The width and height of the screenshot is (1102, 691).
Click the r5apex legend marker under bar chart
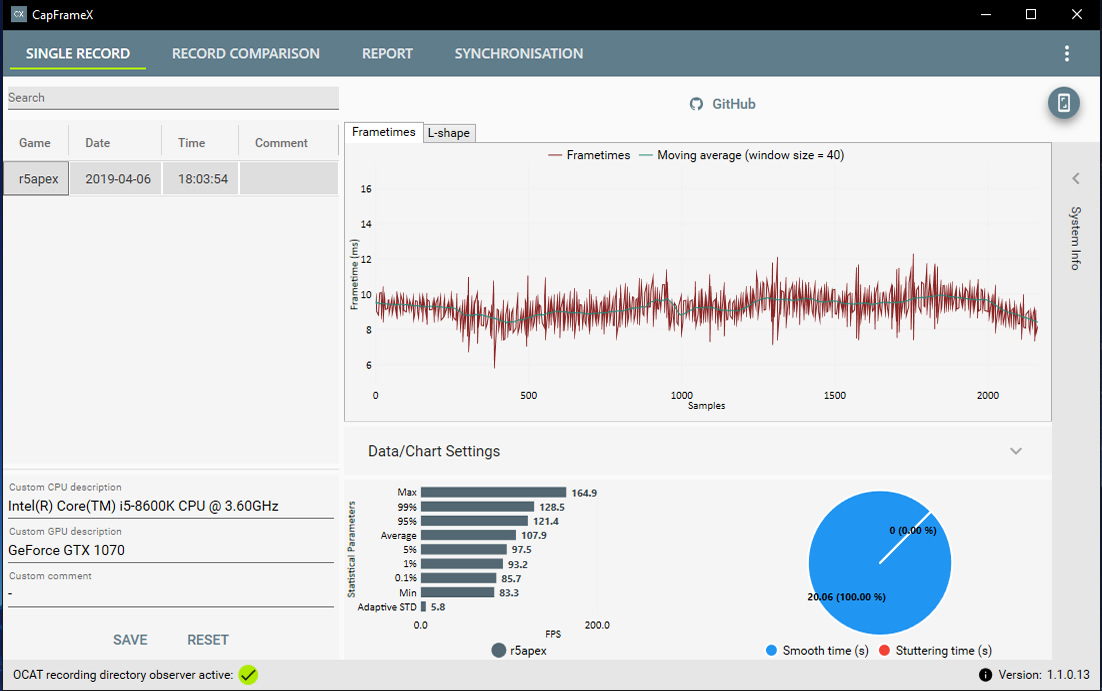click(498, 651)
